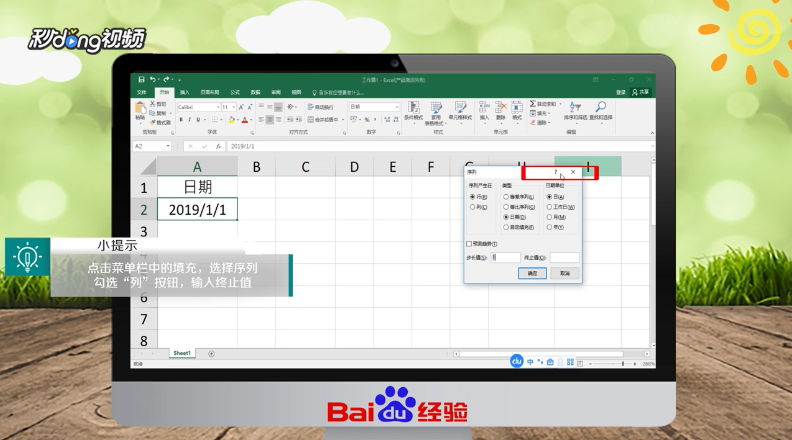Choose Weekday (工作日) date unit
Image resolution: width=792 pixels, height=440 pixels.
point(549,207)
